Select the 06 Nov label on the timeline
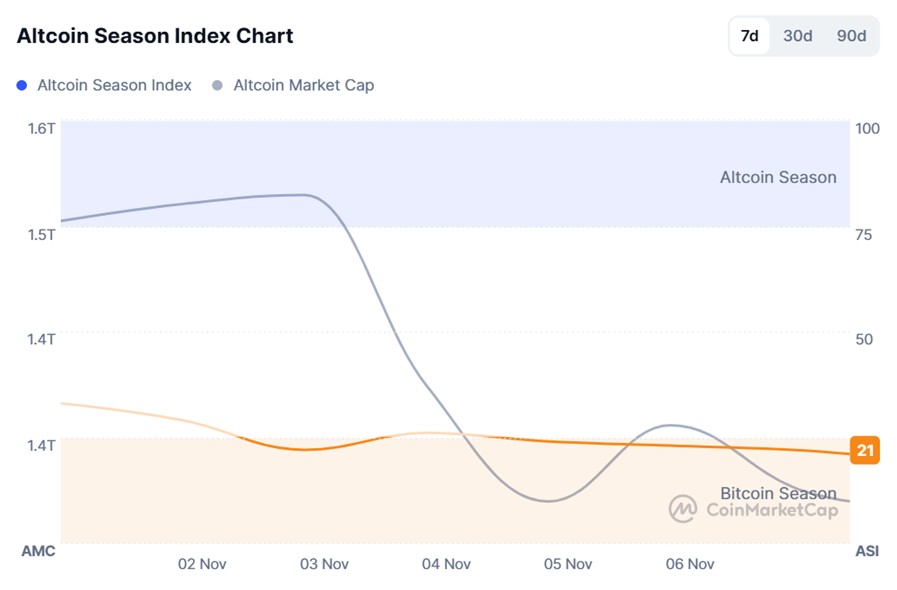 [x=688, y=564]
